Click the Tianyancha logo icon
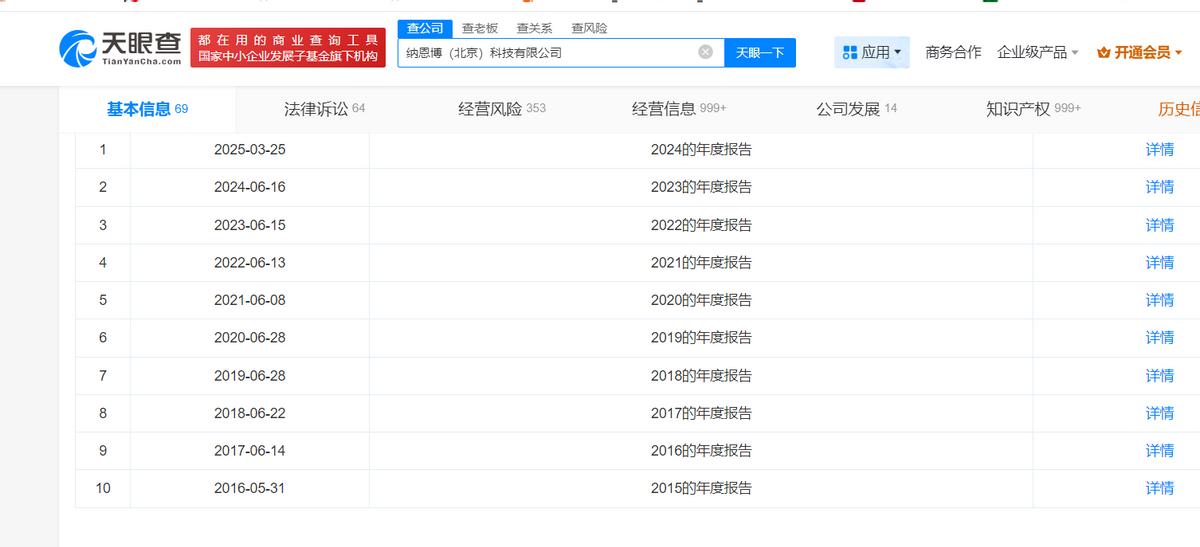This screenshot has width=1200, height=547. 78,46
